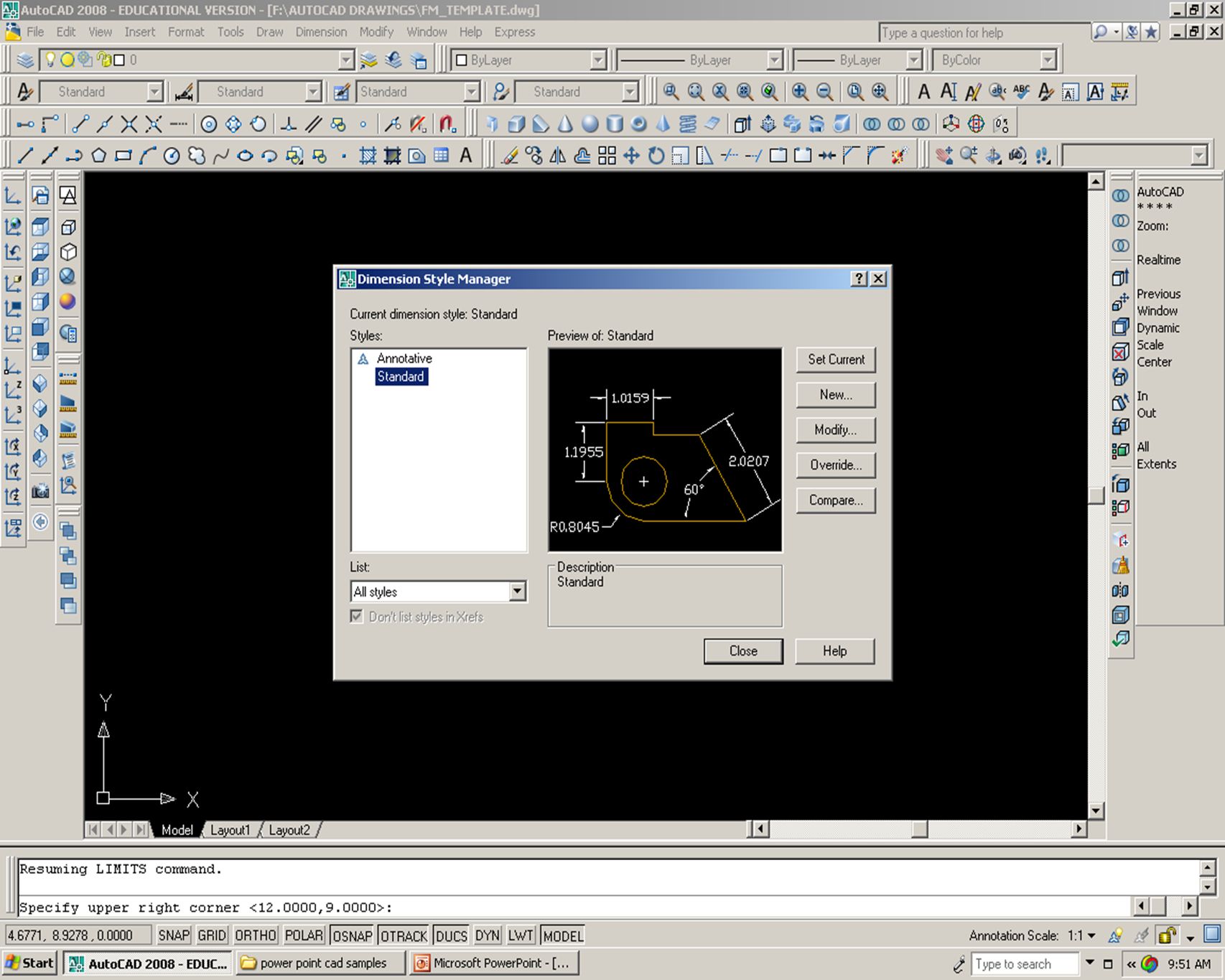Screen dimensions: 1225x980
Task: Toggle LWT lineweight display
Action: [521, 935]
